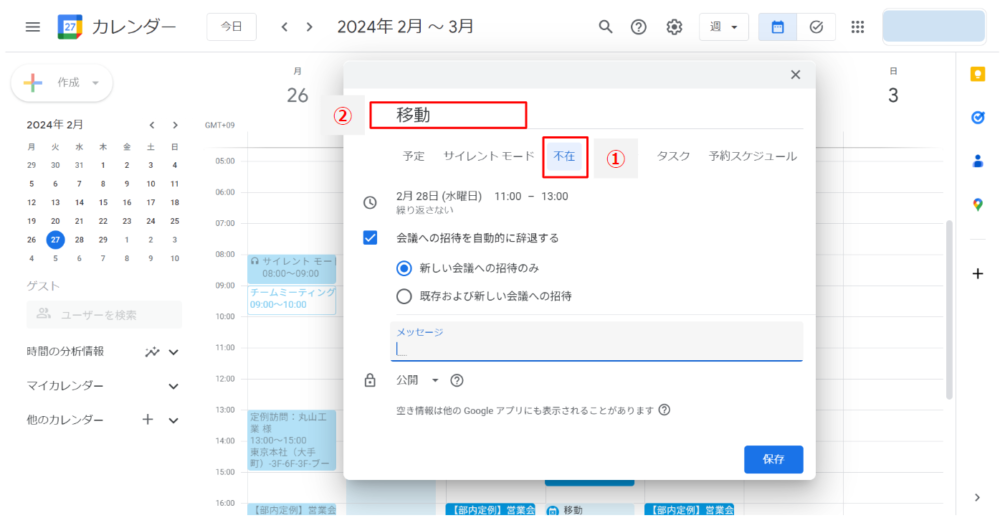Open Google Maps in side panel
Image resolution: width=1000 pixels, height=523 pixels.
pos(977,204)
